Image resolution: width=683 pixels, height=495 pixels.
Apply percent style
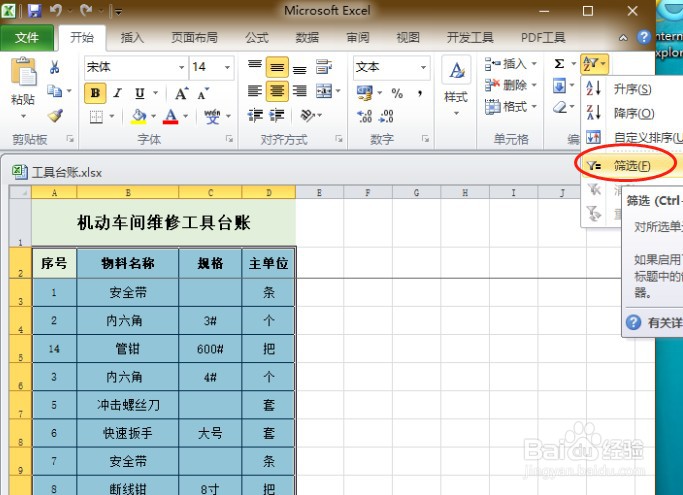click(x=397, y=93)
